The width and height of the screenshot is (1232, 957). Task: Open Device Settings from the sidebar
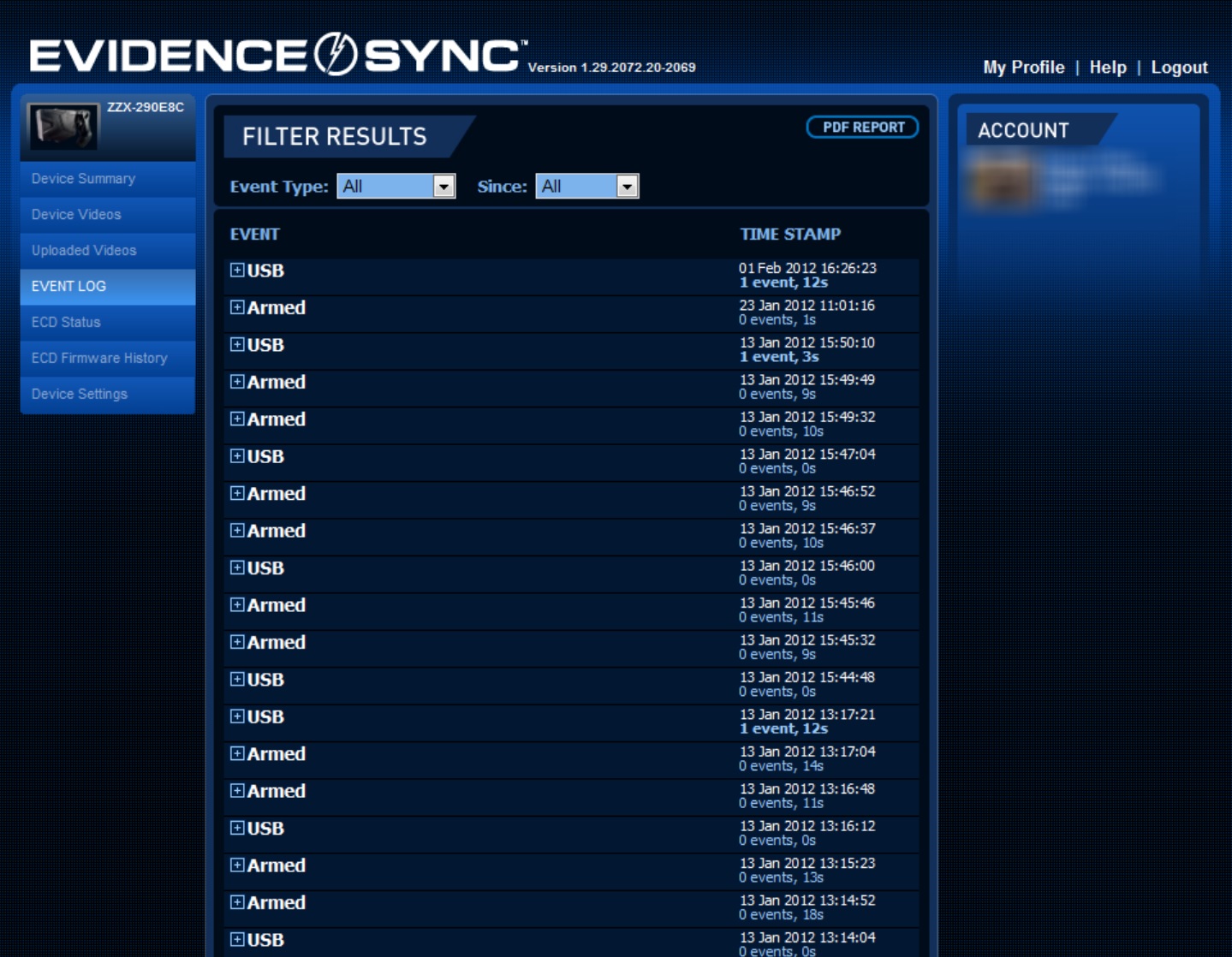click(78, 394)
